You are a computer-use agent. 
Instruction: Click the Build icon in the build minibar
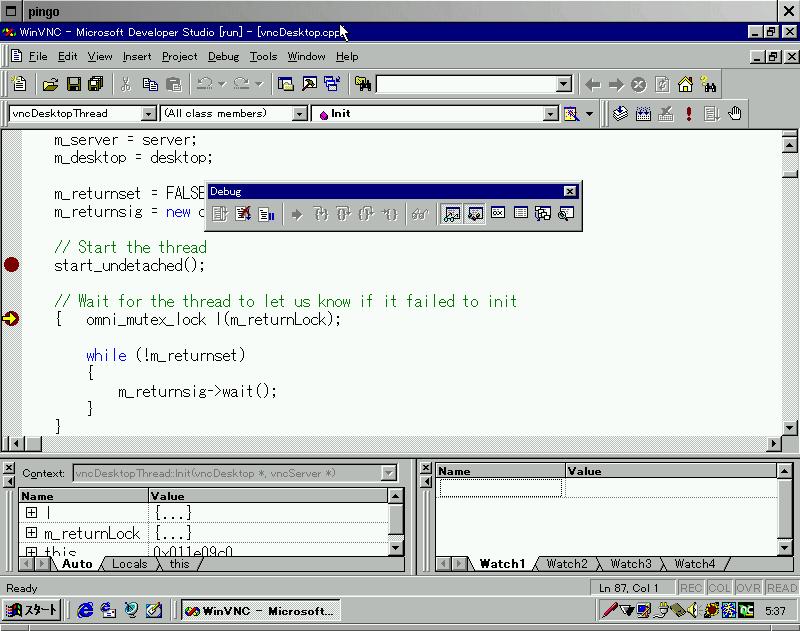pos(643,113)
